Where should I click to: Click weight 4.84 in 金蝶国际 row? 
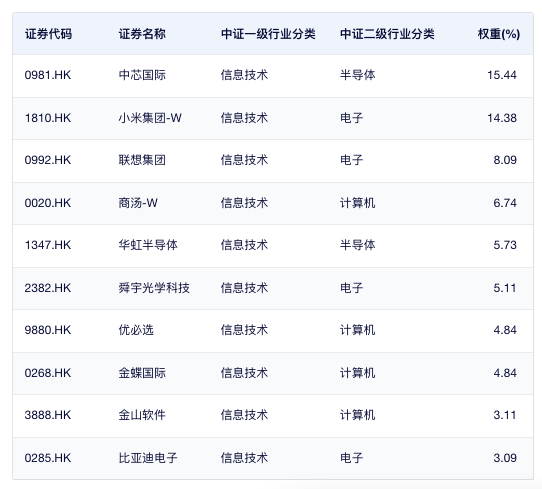coord(505,373)
